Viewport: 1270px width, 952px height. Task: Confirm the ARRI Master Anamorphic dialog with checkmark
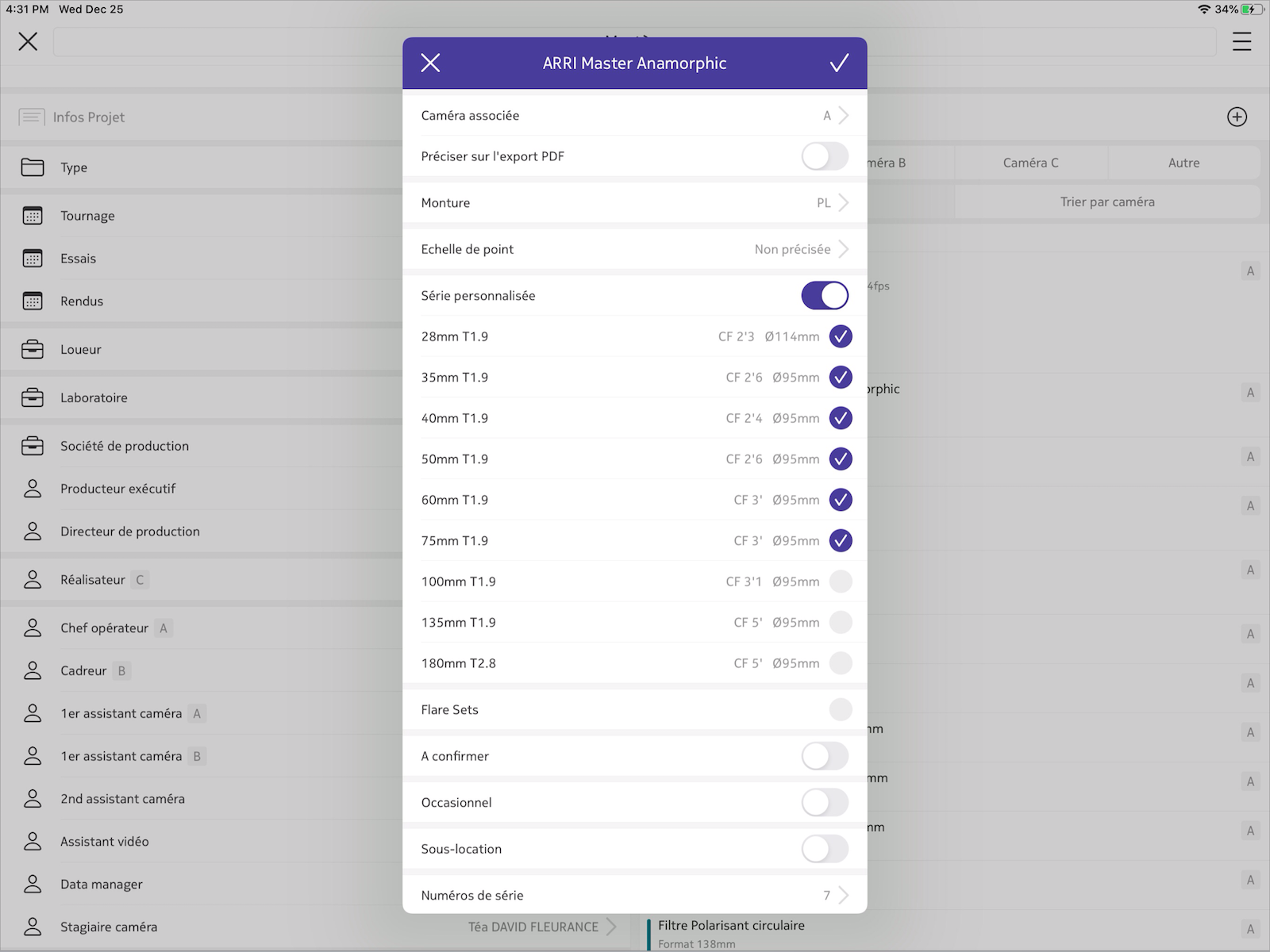tap(839, 63)
